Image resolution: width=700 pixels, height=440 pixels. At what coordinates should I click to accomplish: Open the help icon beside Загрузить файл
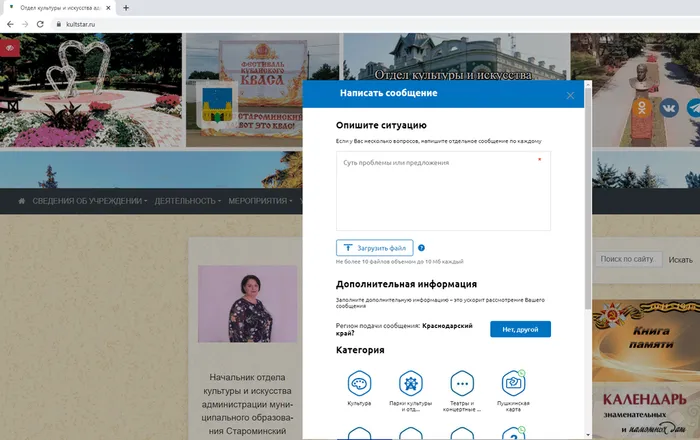click(421, 248)
